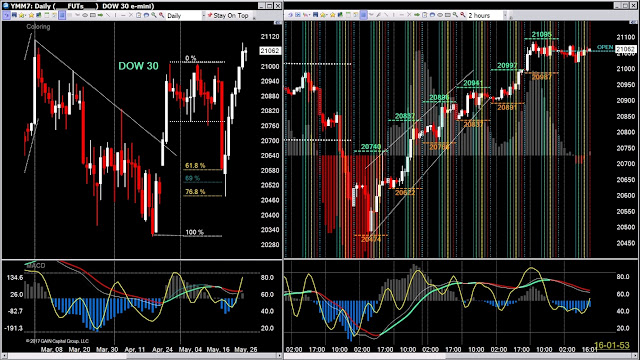Select the rectangle drawing tool in Daily toolbar
640x360 pixels.
[93, 15]
